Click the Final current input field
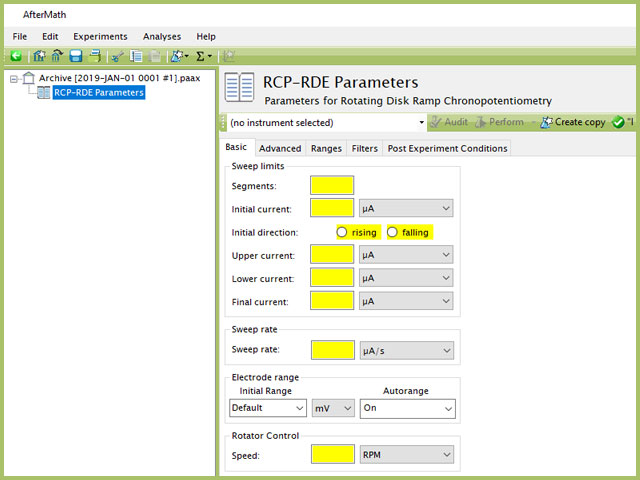 pos(332,301)
